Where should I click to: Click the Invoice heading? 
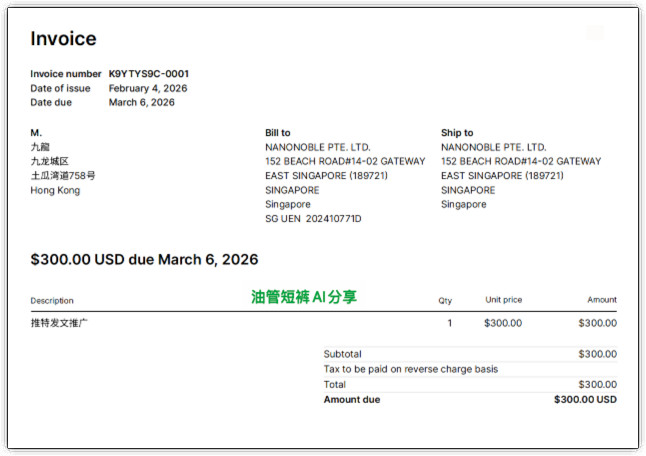63,39
